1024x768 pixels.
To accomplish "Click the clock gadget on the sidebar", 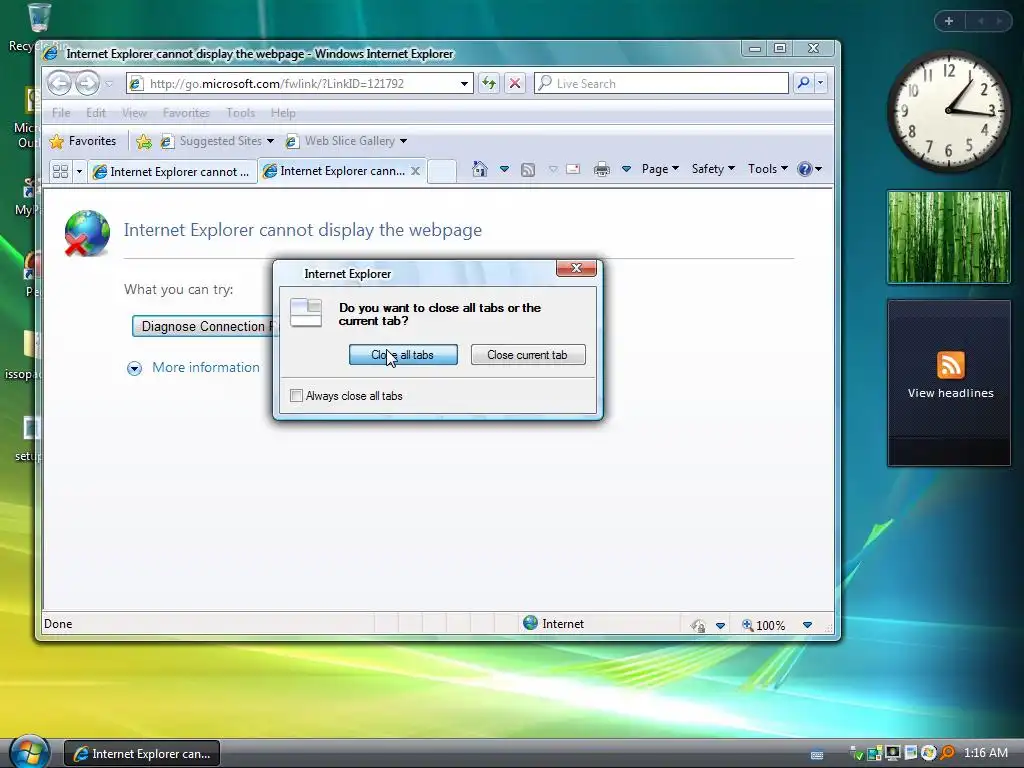I will tap(949, 110).
